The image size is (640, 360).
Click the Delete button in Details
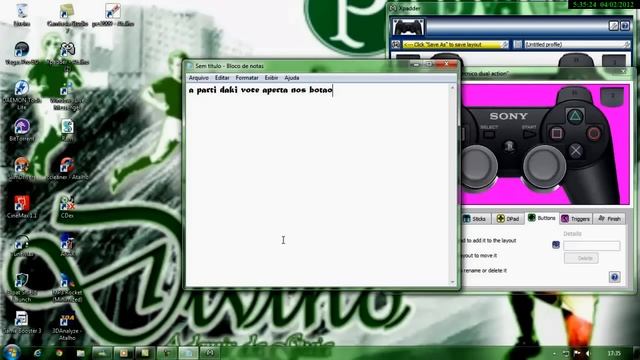coord(581,258)
